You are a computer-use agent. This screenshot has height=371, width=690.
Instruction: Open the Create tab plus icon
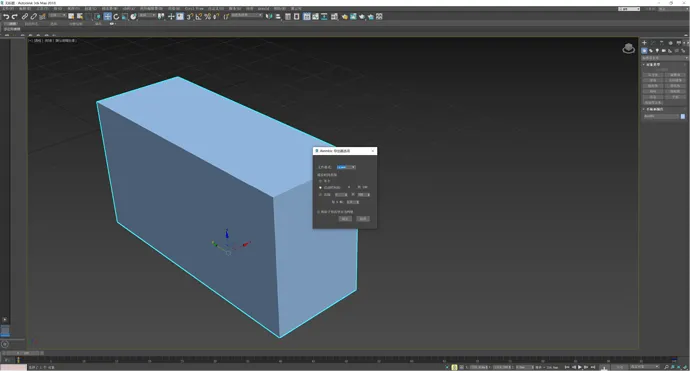click(644, 43)
